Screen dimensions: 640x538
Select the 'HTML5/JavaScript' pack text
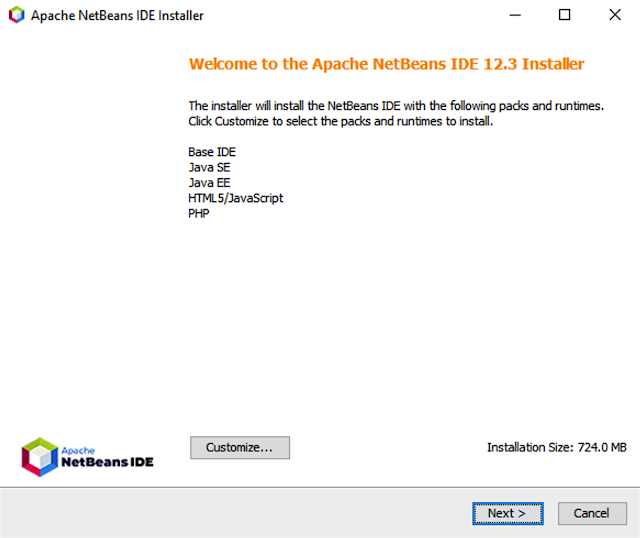click(x=236, y=198)
